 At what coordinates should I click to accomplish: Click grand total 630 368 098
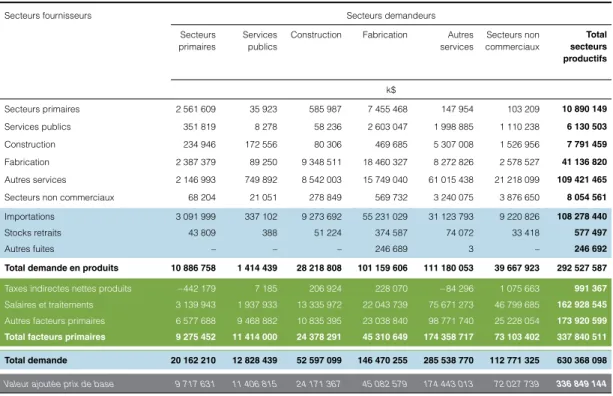coord(582,360)
